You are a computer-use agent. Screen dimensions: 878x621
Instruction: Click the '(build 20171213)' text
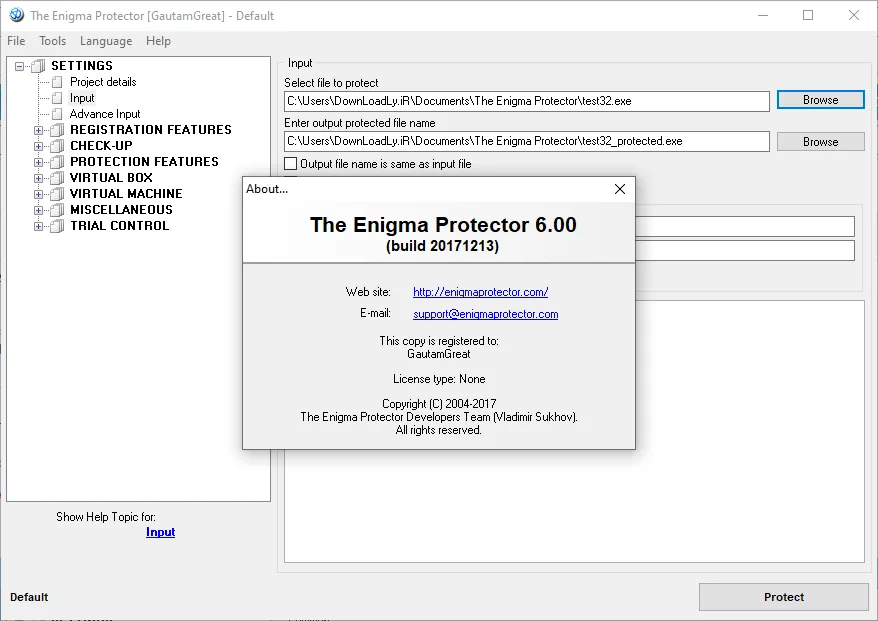442,246
